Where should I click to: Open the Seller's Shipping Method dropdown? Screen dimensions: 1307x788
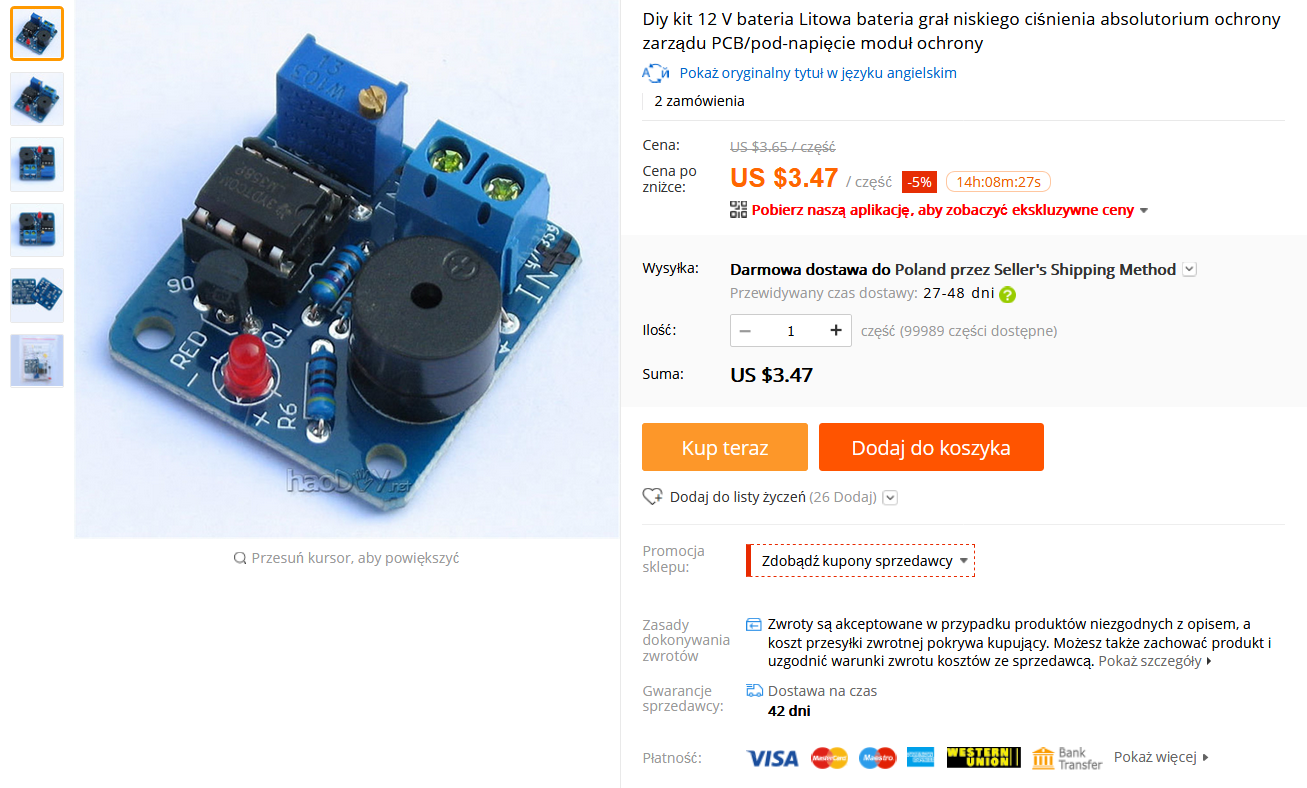[x=1189, y=269]
